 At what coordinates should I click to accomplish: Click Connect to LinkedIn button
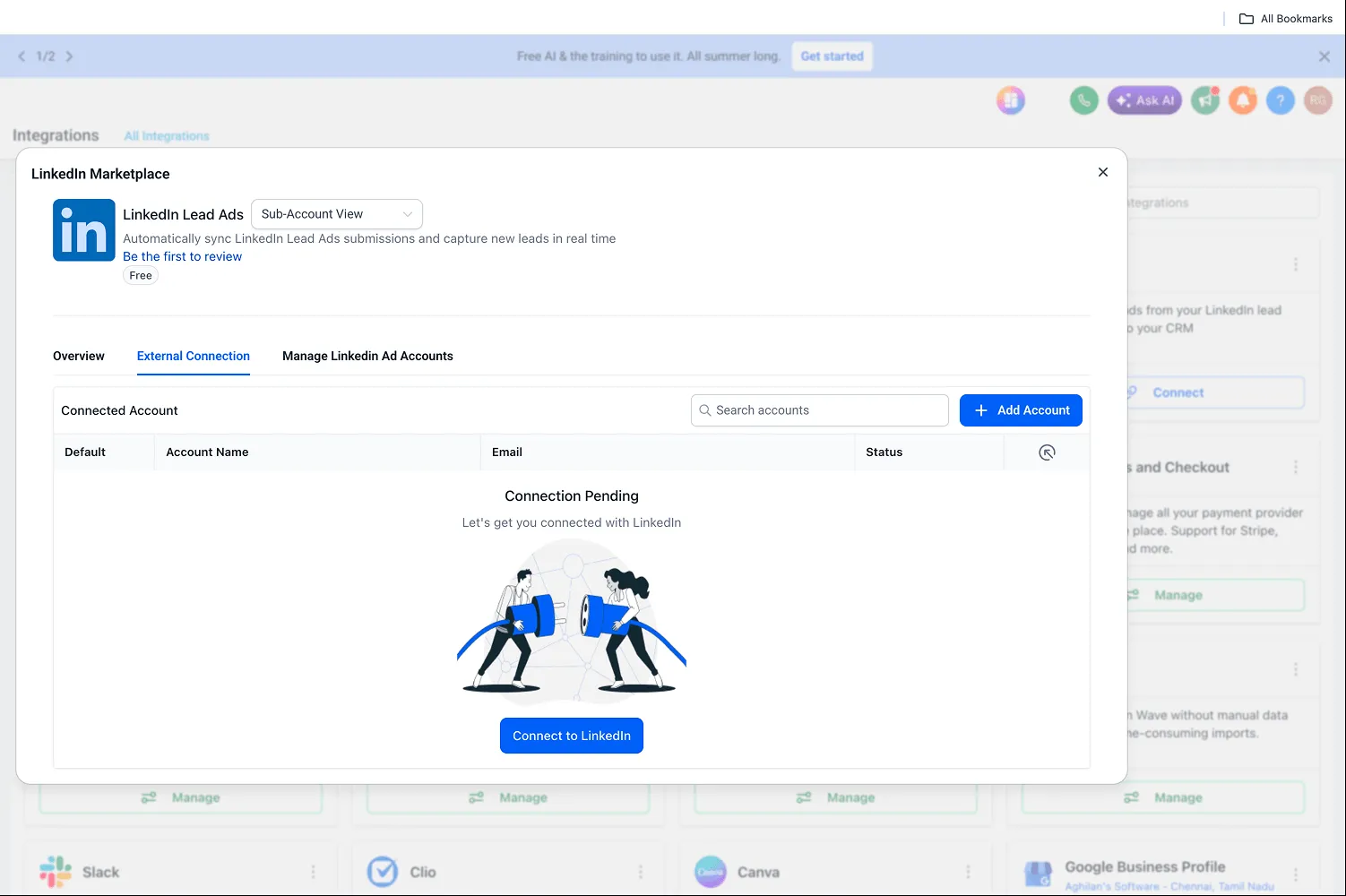(572, 736)
